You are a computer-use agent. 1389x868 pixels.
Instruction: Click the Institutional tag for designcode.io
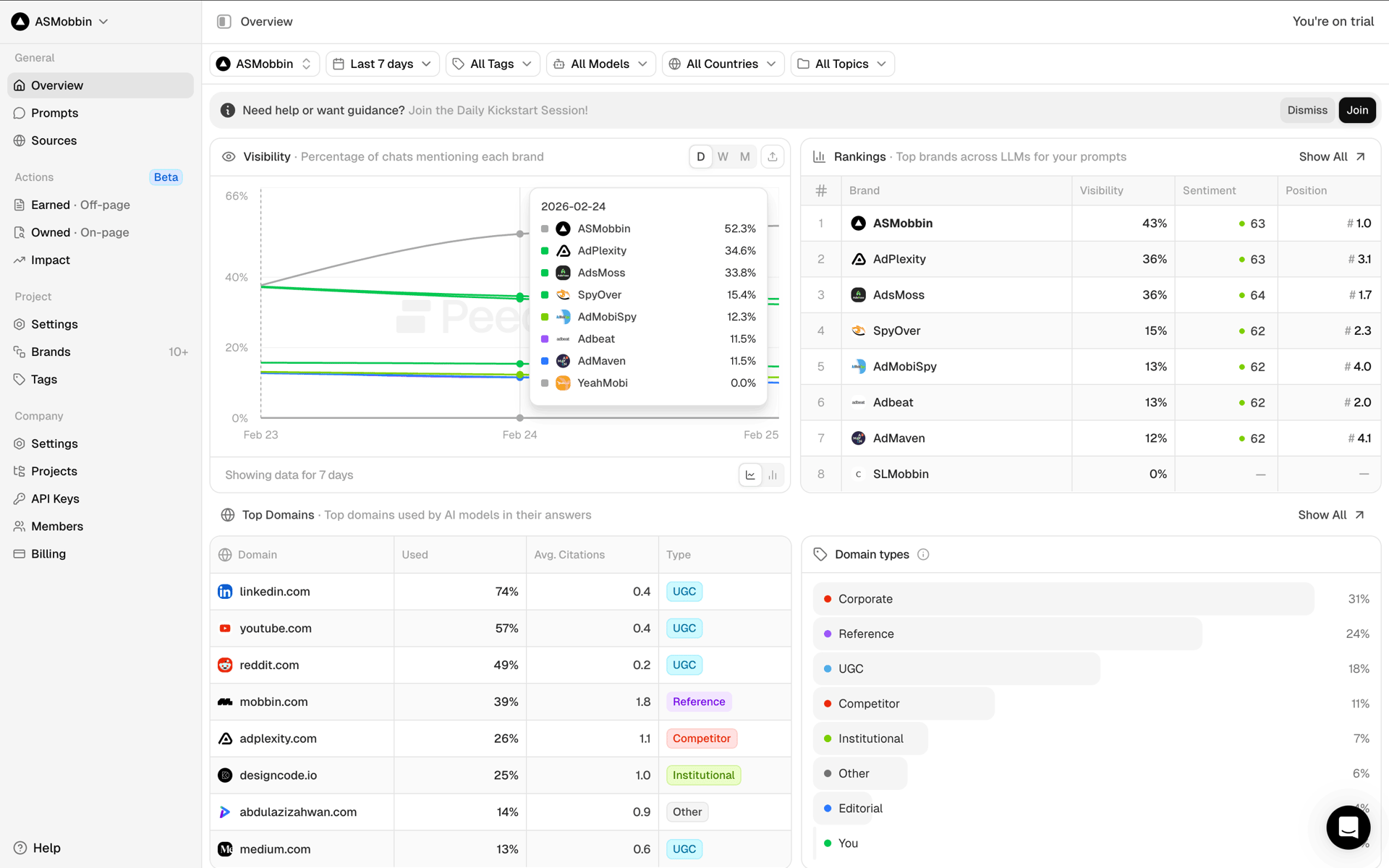703,775
